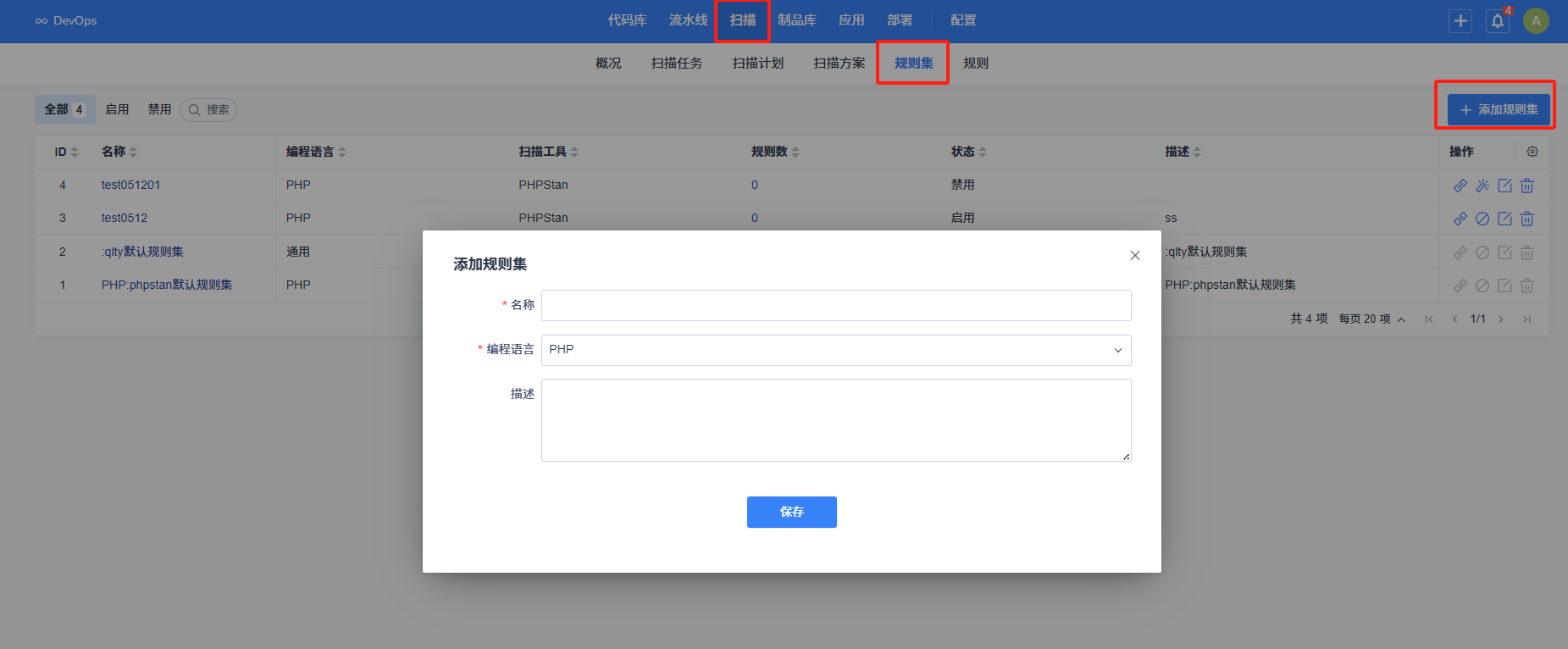Click the disable icon in test0512 row
The height and width of the screenshot is (649, 1568).
[1482, 219]
